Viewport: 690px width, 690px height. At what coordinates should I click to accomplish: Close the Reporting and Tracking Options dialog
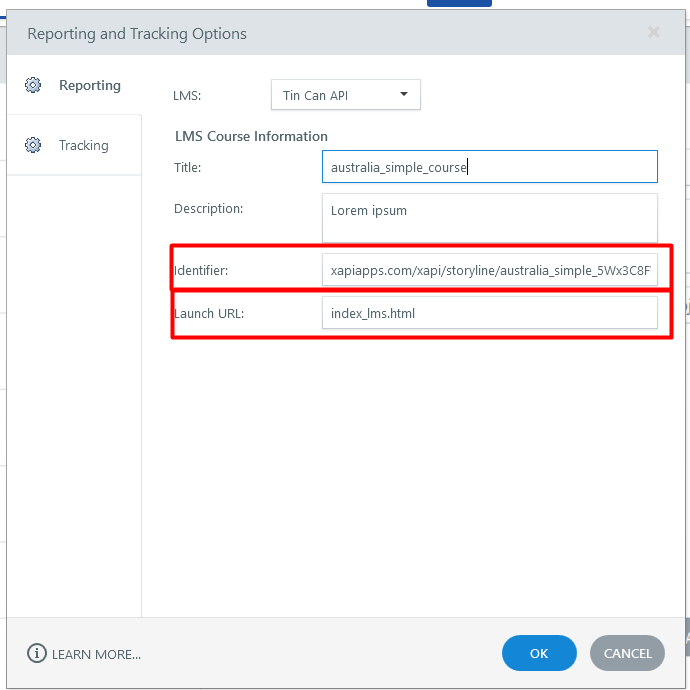tap(653, 32)
